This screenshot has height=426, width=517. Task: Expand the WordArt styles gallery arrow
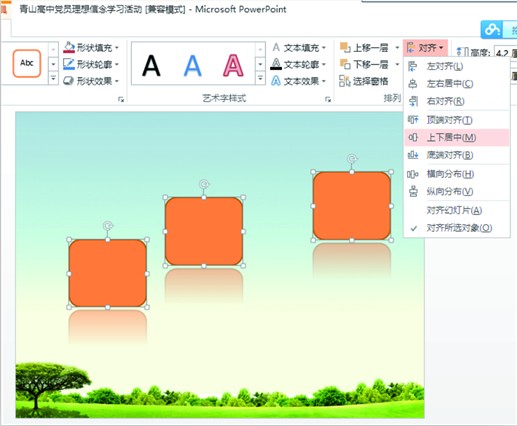(260, 79)
